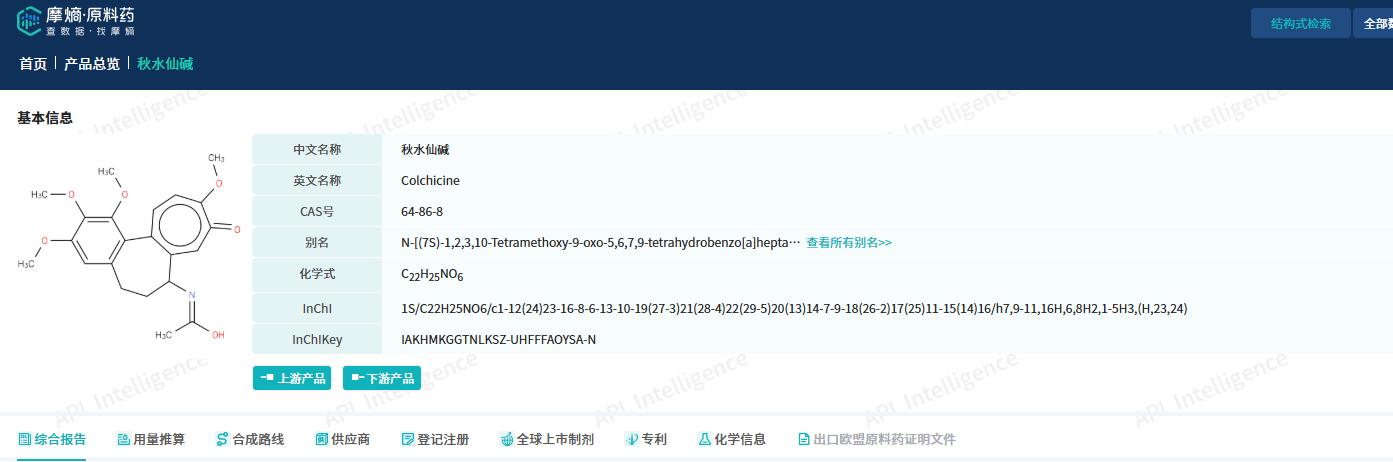Screen dimensions: 1393x462
Task: Click the InChIKey row label
Action: (x=317, y=339)
